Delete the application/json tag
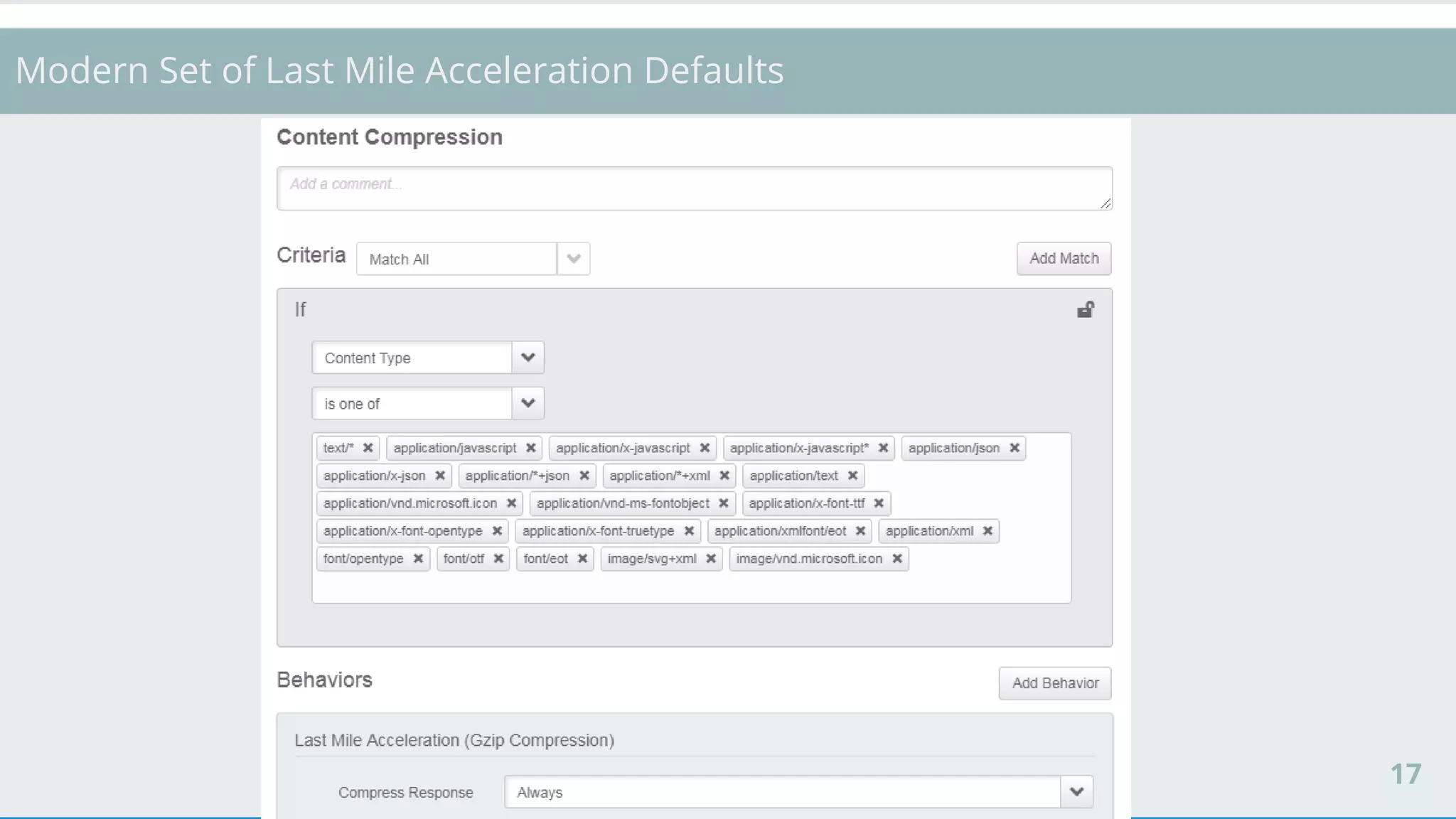This screenshot has height=819, width=1456. pos(1015,448)
